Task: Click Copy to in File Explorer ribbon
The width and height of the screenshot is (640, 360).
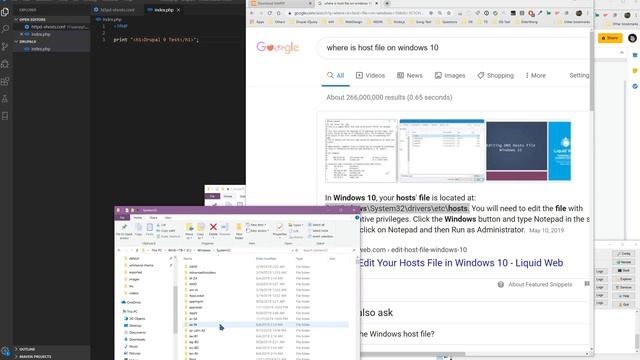Action: 200,231
